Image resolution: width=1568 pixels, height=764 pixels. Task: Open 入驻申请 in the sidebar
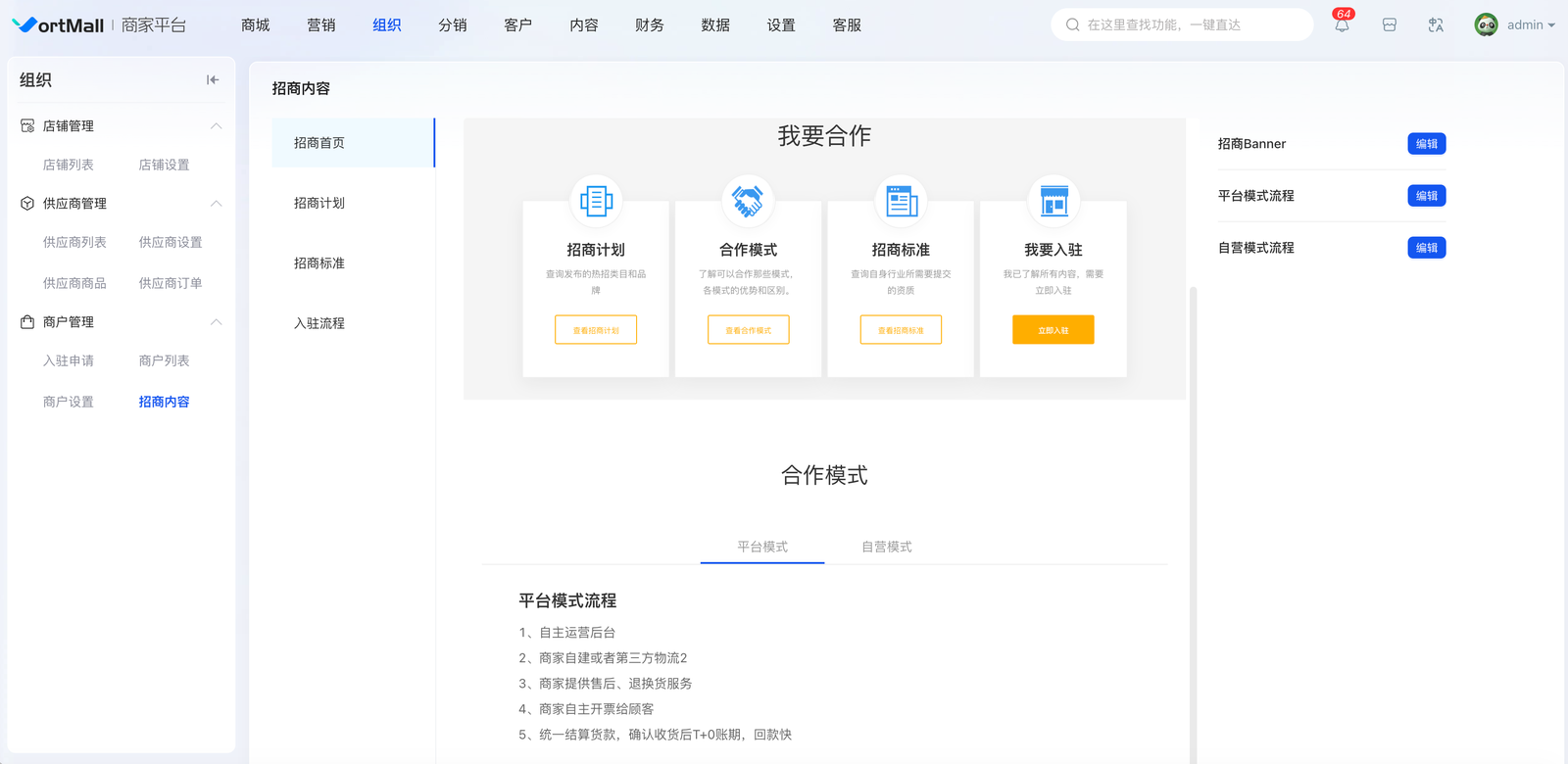point(69,360)
